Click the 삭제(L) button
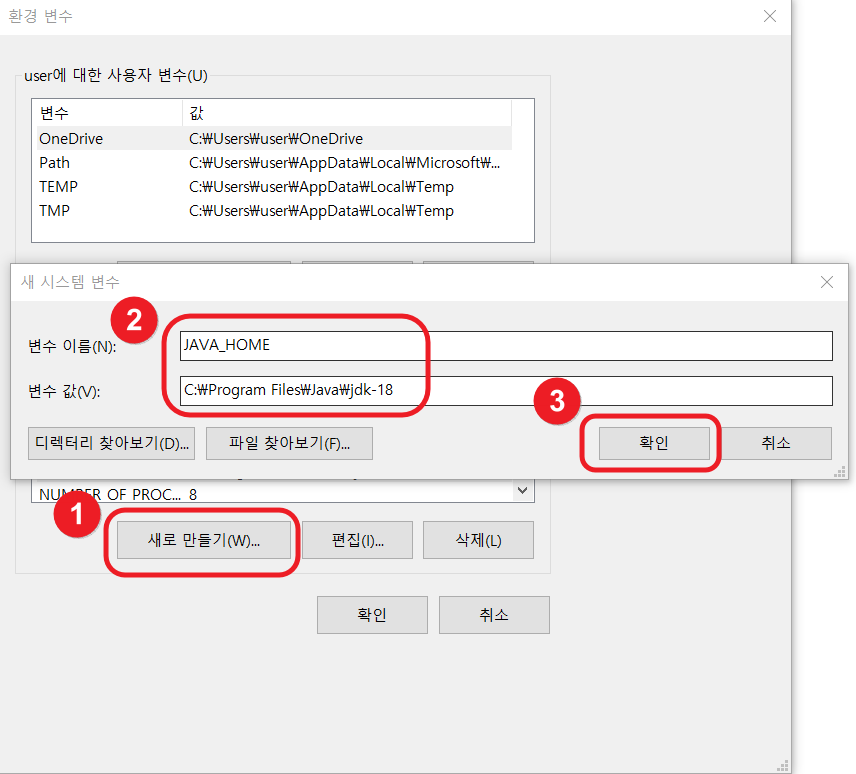Viewport: 856px width, 774px height. tap(477, 539)
